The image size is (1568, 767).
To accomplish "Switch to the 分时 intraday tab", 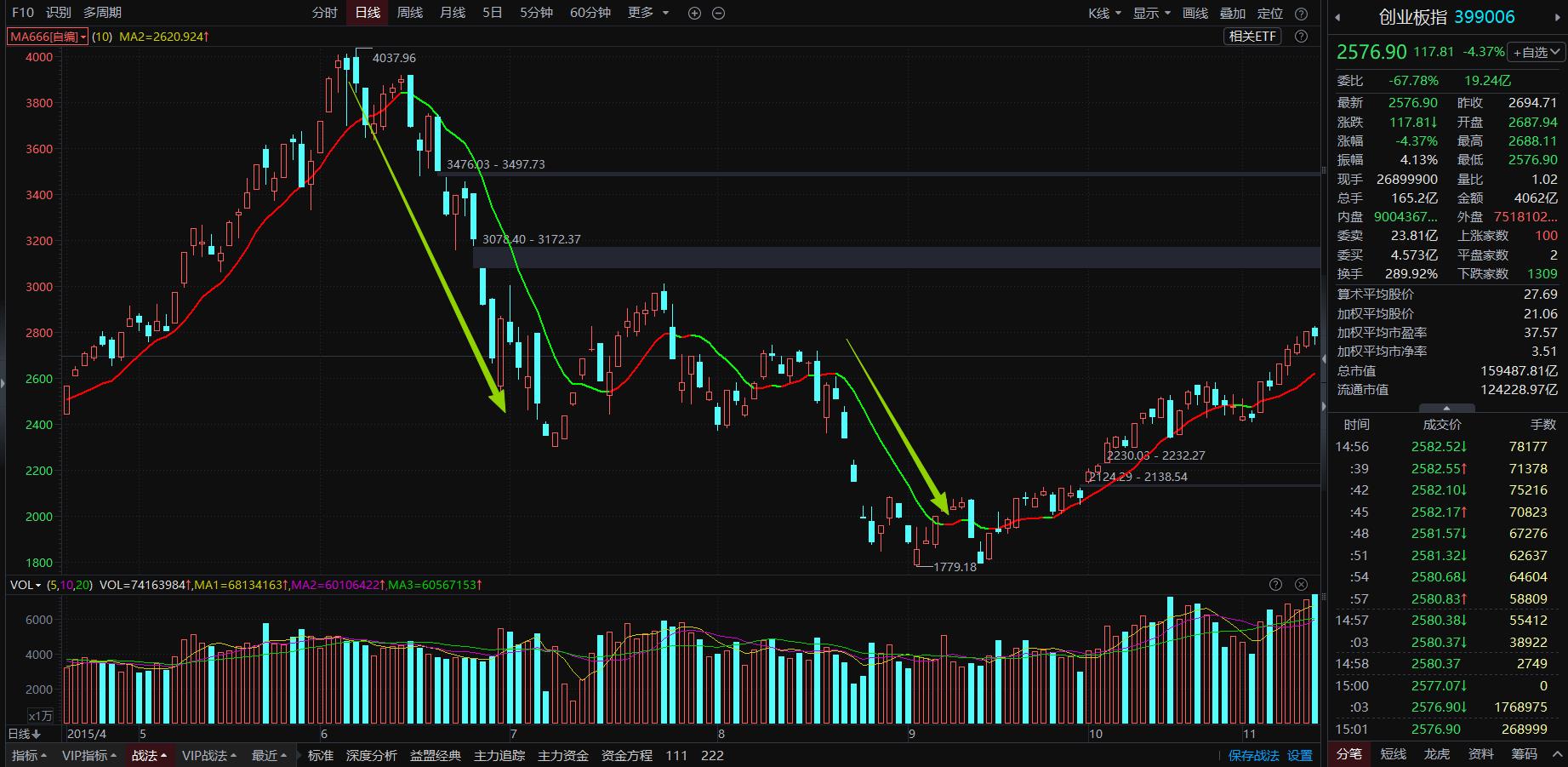I will tap(324, 13).
